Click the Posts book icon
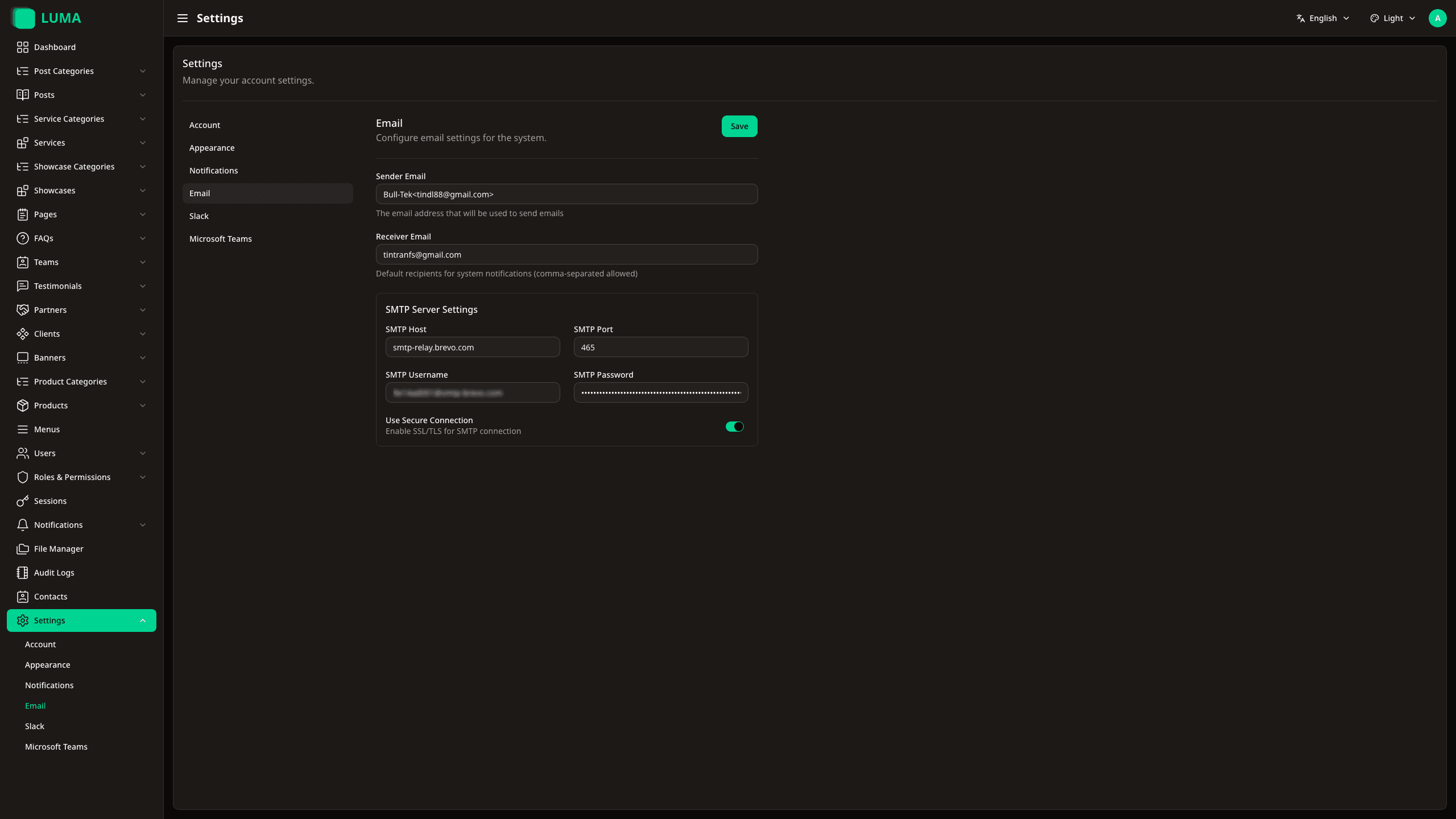The height and width of the screenshot is (819, 1456). 23,95
